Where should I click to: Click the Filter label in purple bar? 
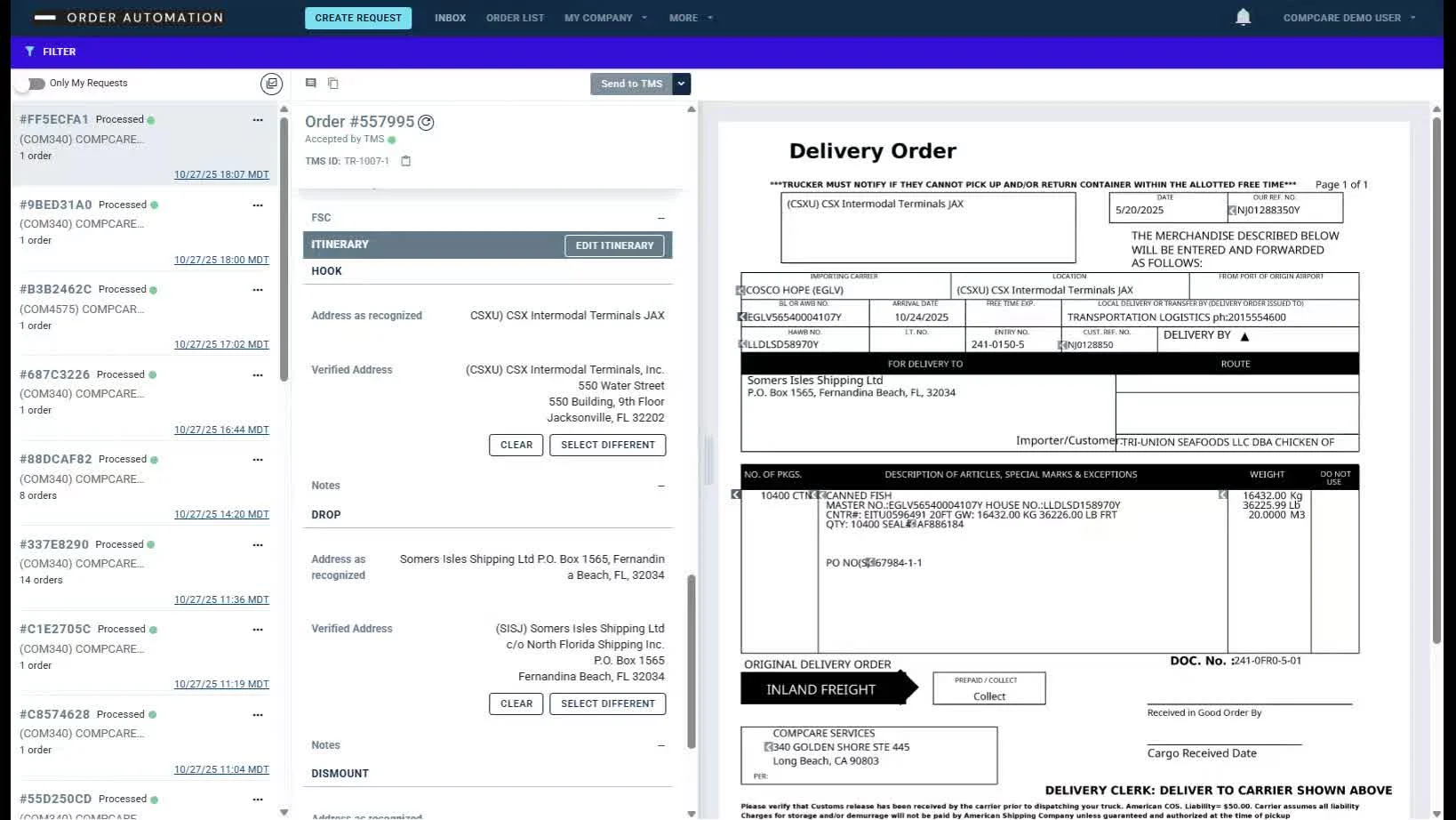[60, 52]
